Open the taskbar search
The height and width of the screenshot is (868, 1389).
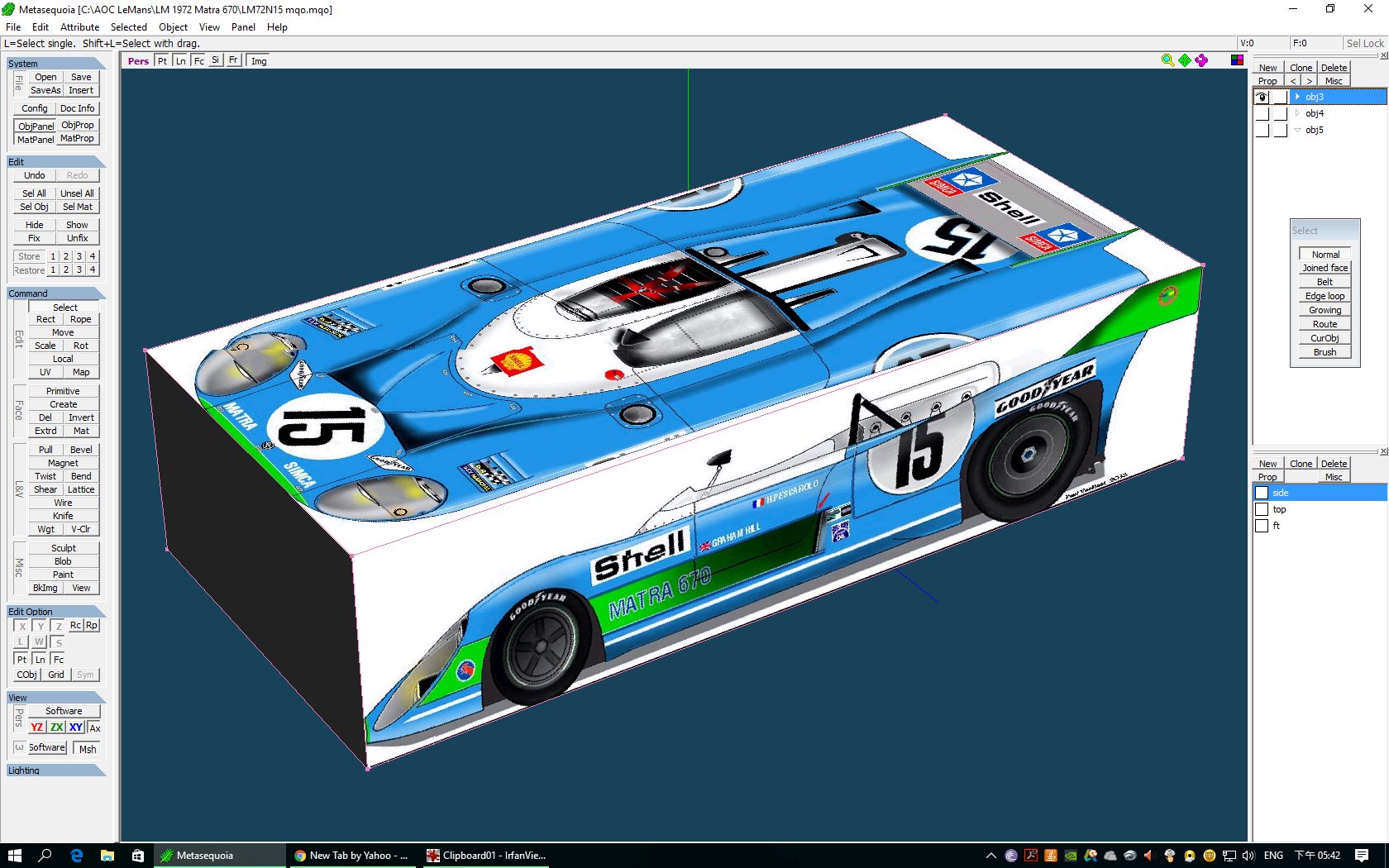point(45,856)
